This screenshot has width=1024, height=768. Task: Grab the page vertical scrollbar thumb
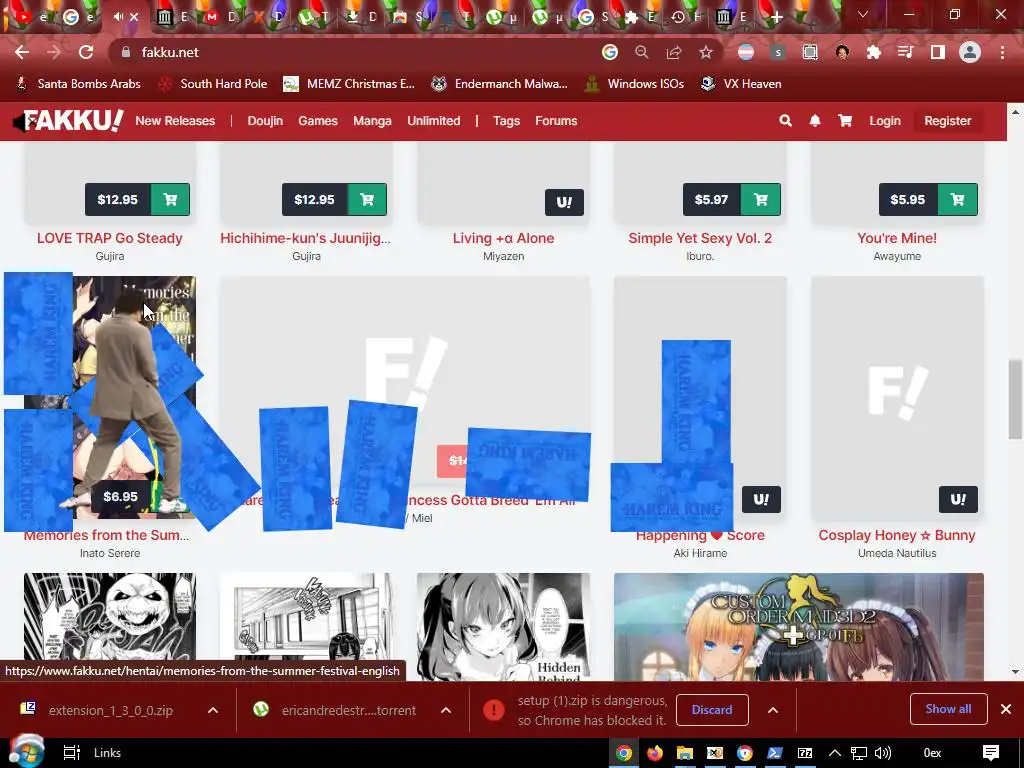pos(1015,398)
